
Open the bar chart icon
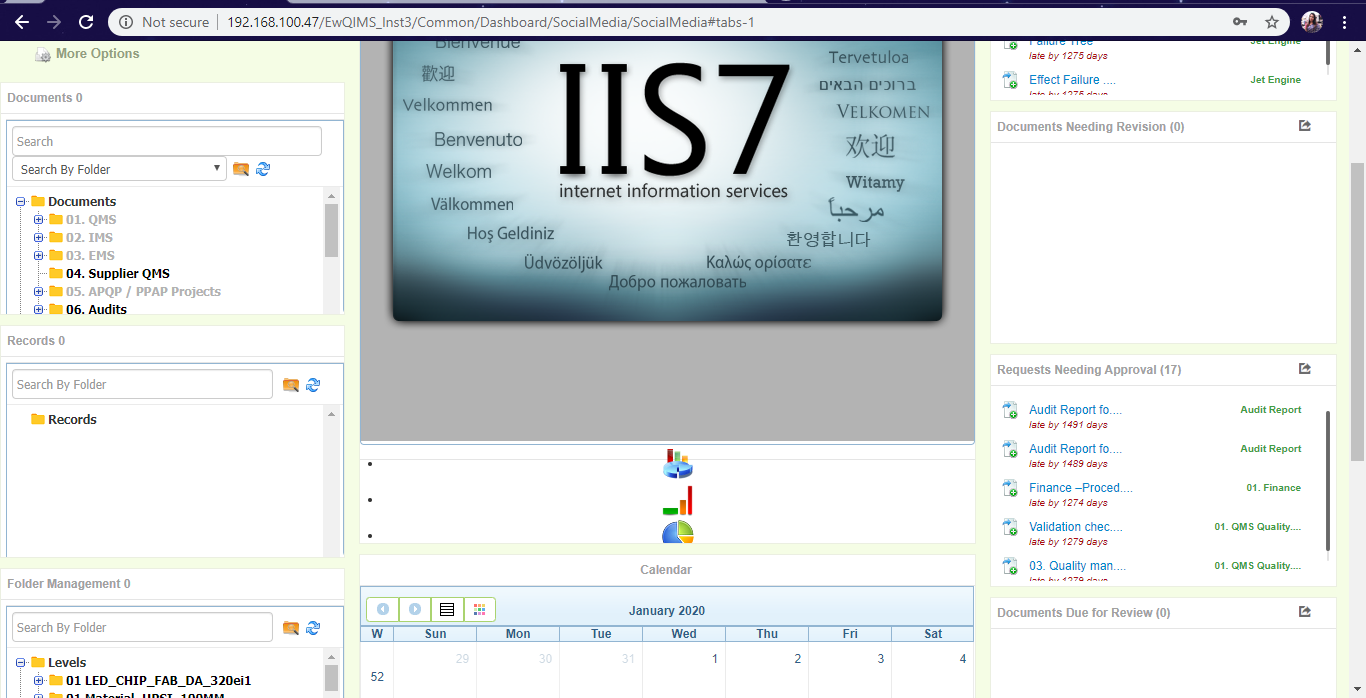point(677,500)
